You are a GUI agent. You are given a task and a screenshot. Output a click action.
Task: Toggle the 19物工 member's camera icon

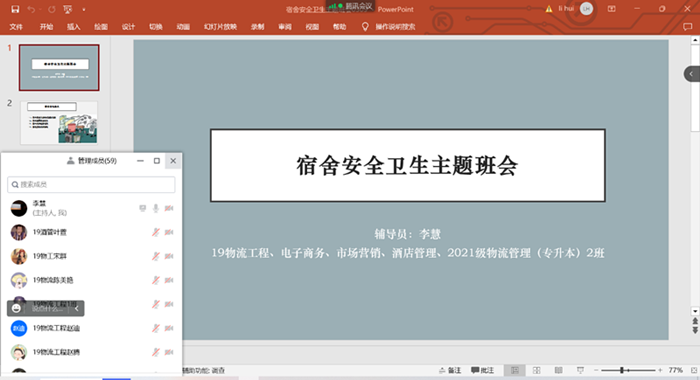pos(169,256)
